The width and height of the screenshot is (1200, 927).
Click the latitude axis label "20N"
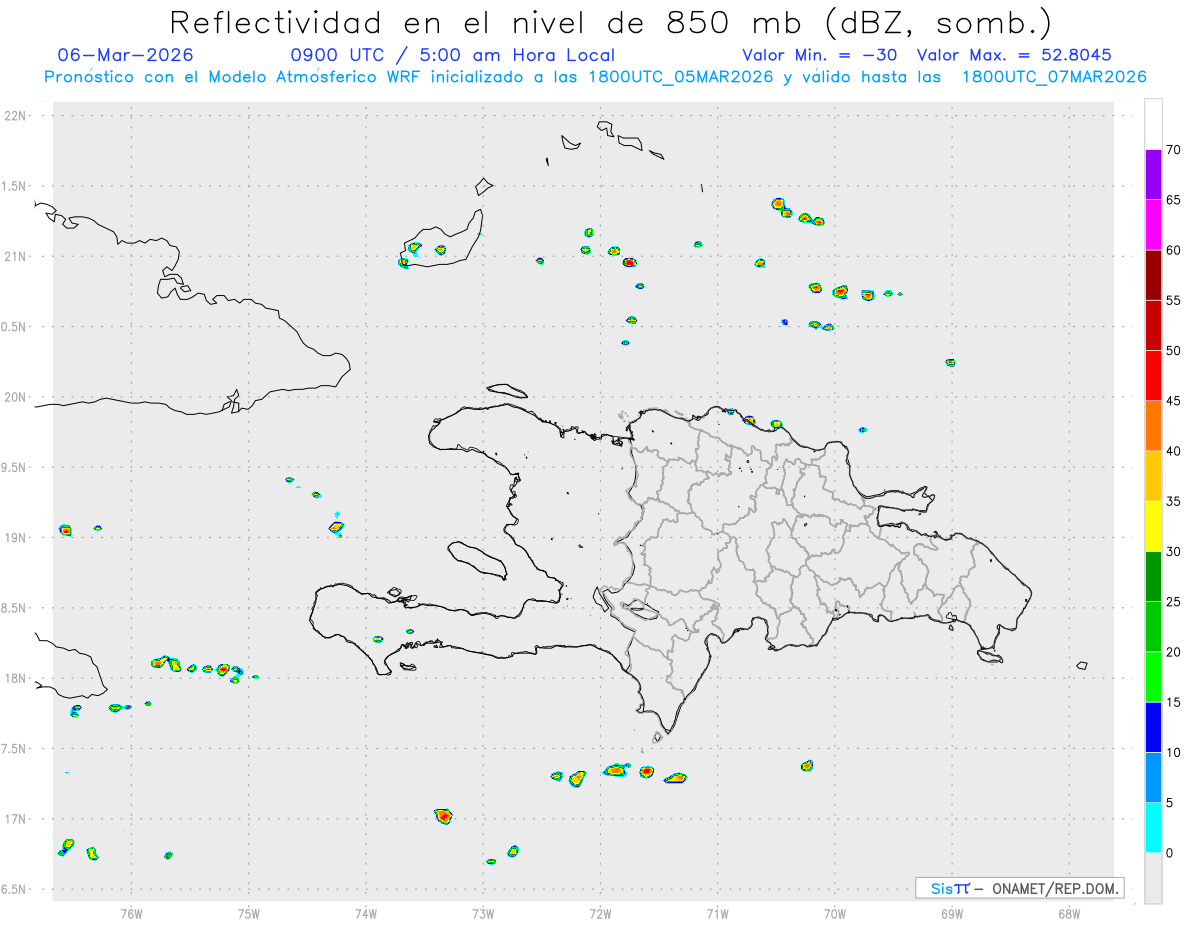point(17,397)
